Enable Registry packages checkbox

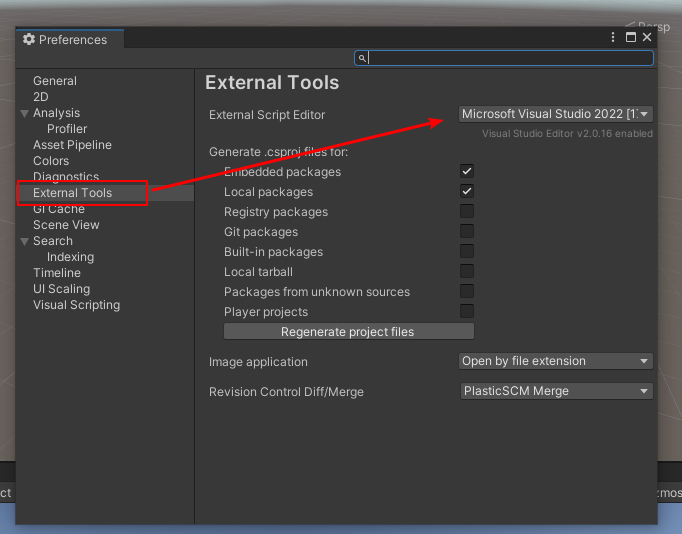click(x=467, y=211)
